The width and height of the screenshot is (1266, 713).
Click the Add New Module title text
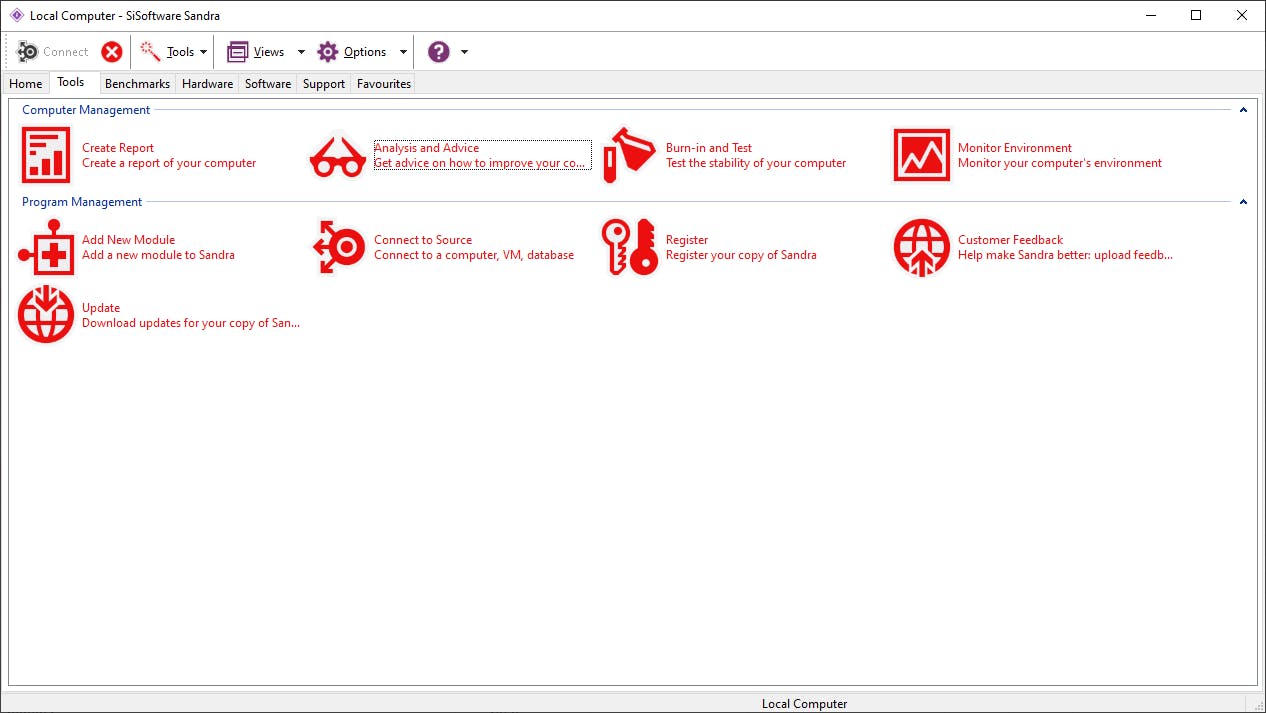tap(128, 240)
